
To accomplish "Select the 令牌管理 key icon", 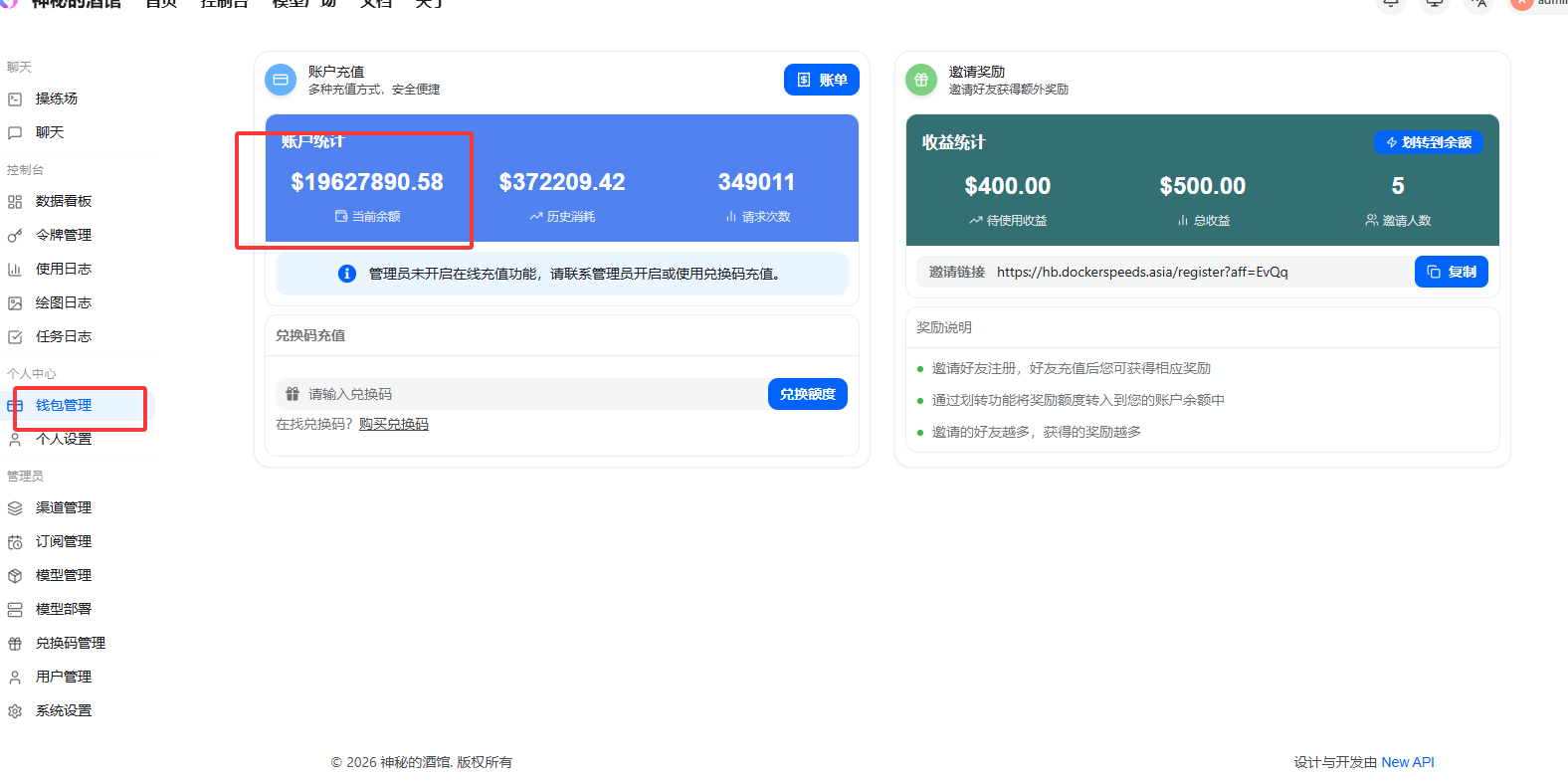I will tap(15, 236).
